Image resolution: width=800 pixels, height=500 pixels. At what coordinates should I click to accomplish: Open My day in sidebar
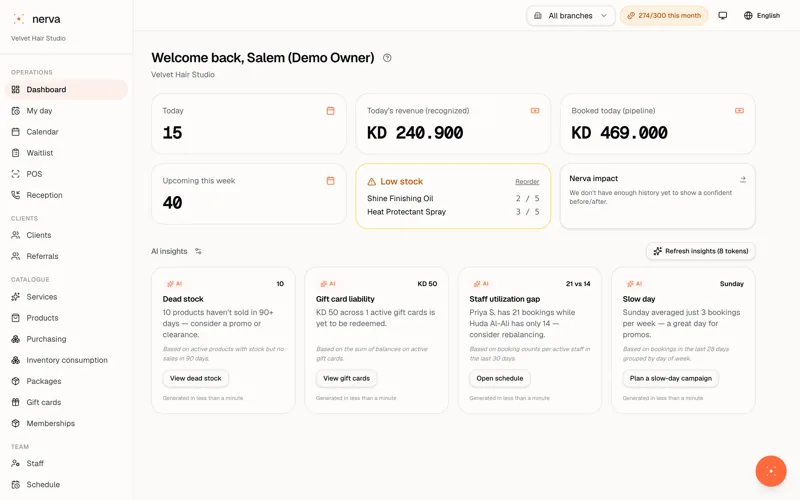[x=66, y=111]
